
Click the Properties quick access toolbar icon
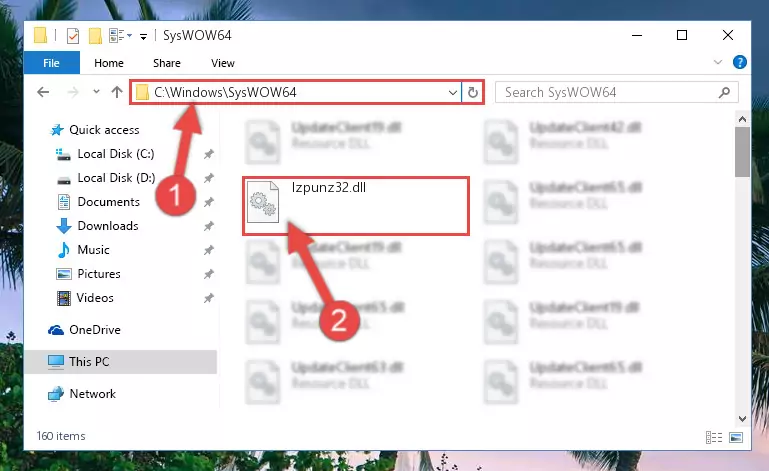tap(73, 35)
